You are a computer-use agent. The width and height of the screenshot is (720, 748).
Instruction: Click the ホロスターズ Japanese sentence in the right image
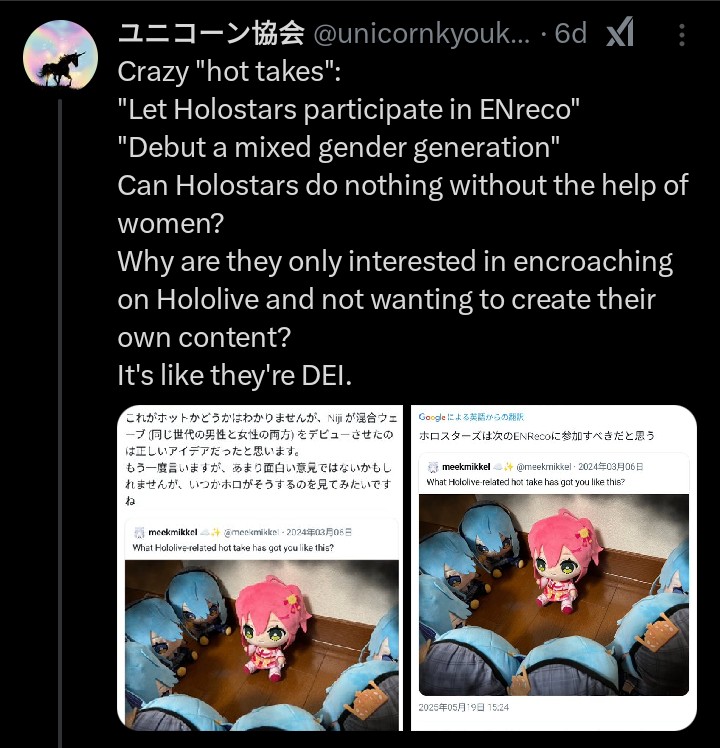[536, 436]
